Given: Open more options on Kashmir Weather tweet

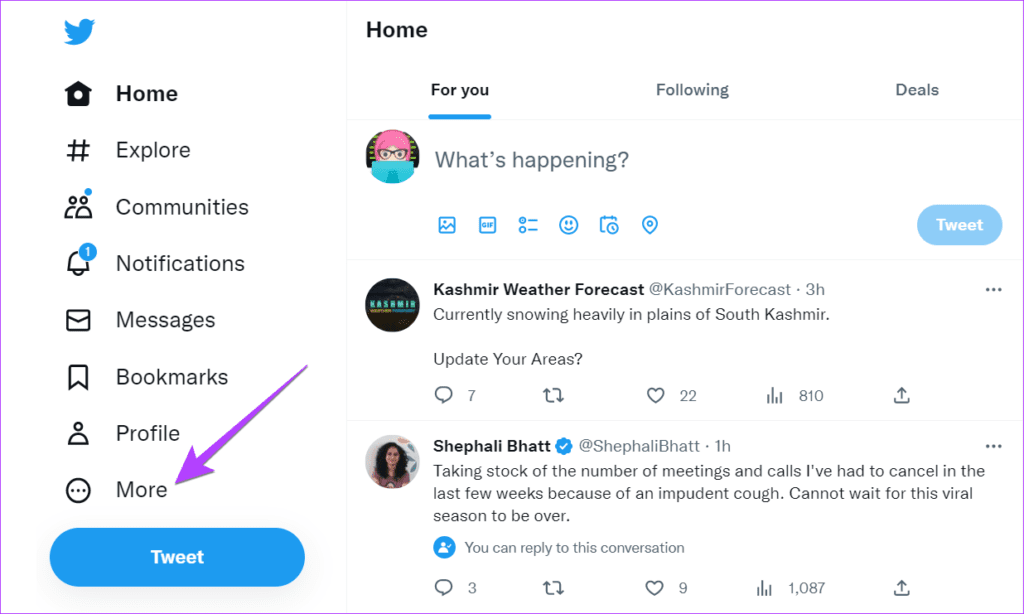Looking at the screenshot, I should click(x=993, y=289).
